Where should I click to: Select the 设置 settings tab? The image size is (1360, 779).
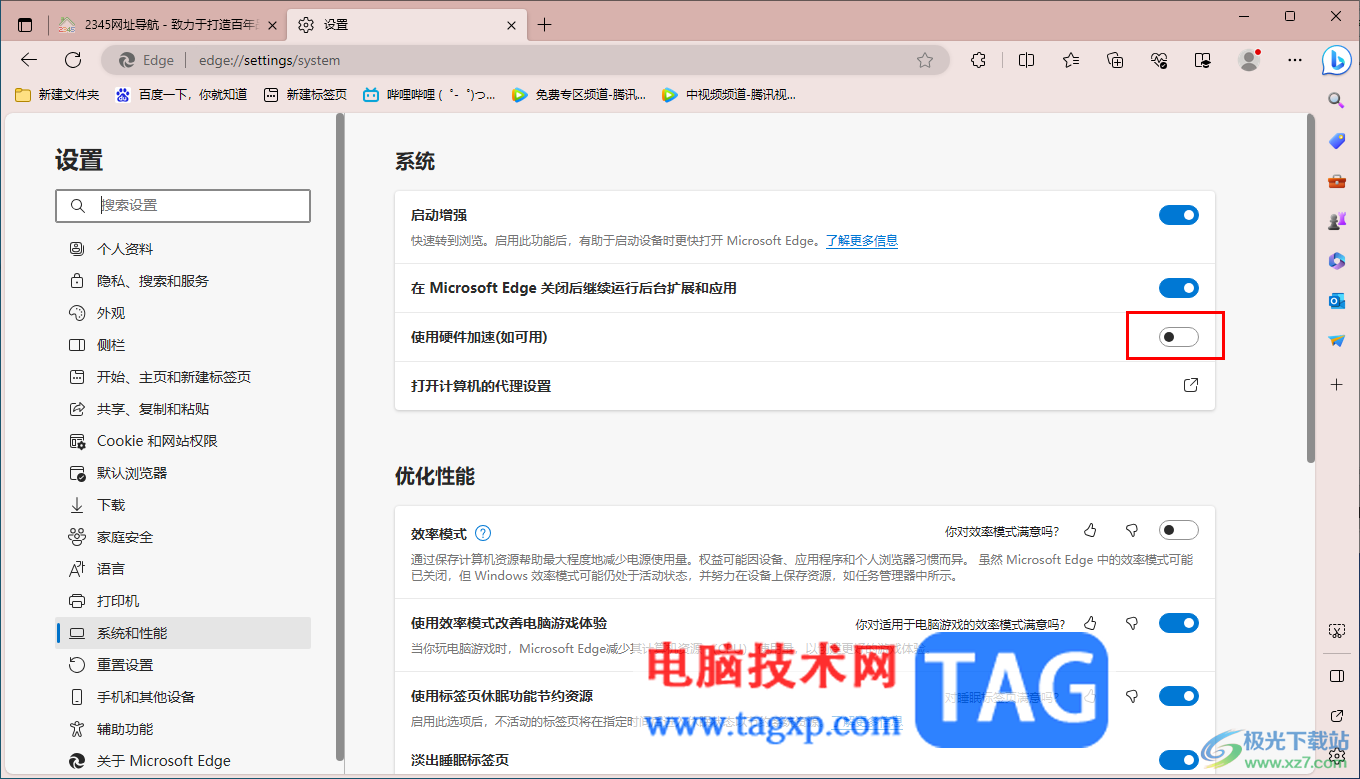(x=406, y=25)
